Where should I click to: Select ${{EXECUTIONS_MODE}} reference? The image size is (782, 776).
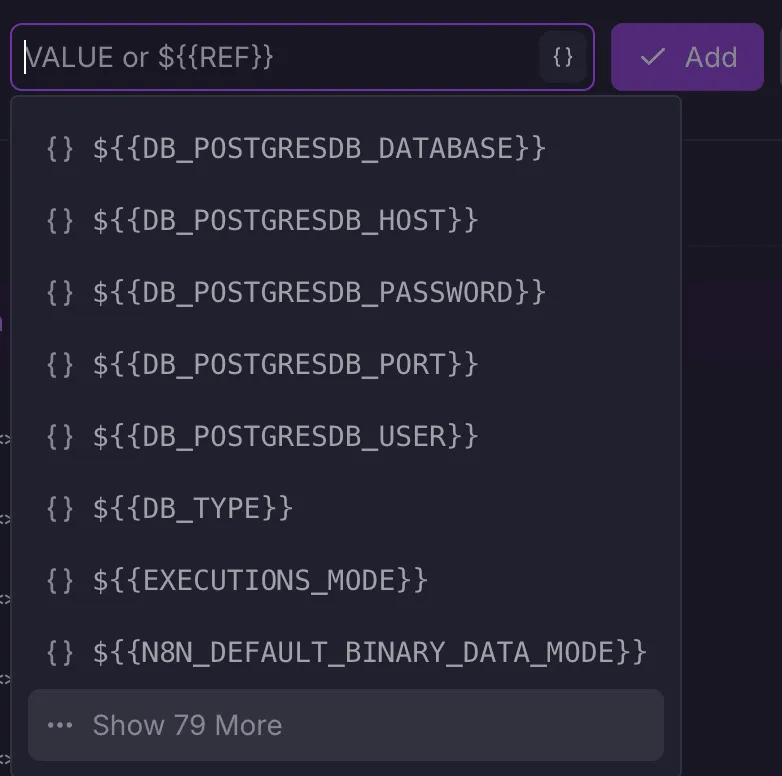(x=260, y=580)
